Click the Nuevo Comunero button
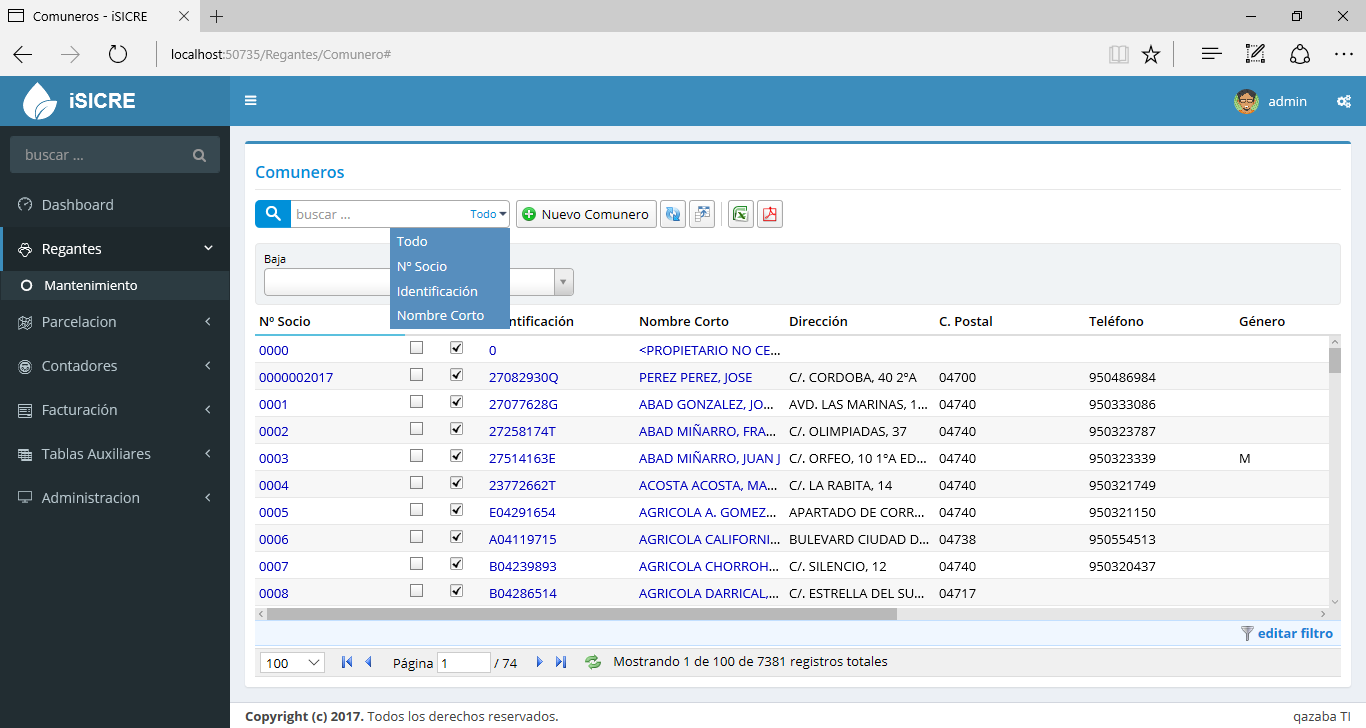The height and width of the screenshot is (728, 1366). [x=586, y=214]
